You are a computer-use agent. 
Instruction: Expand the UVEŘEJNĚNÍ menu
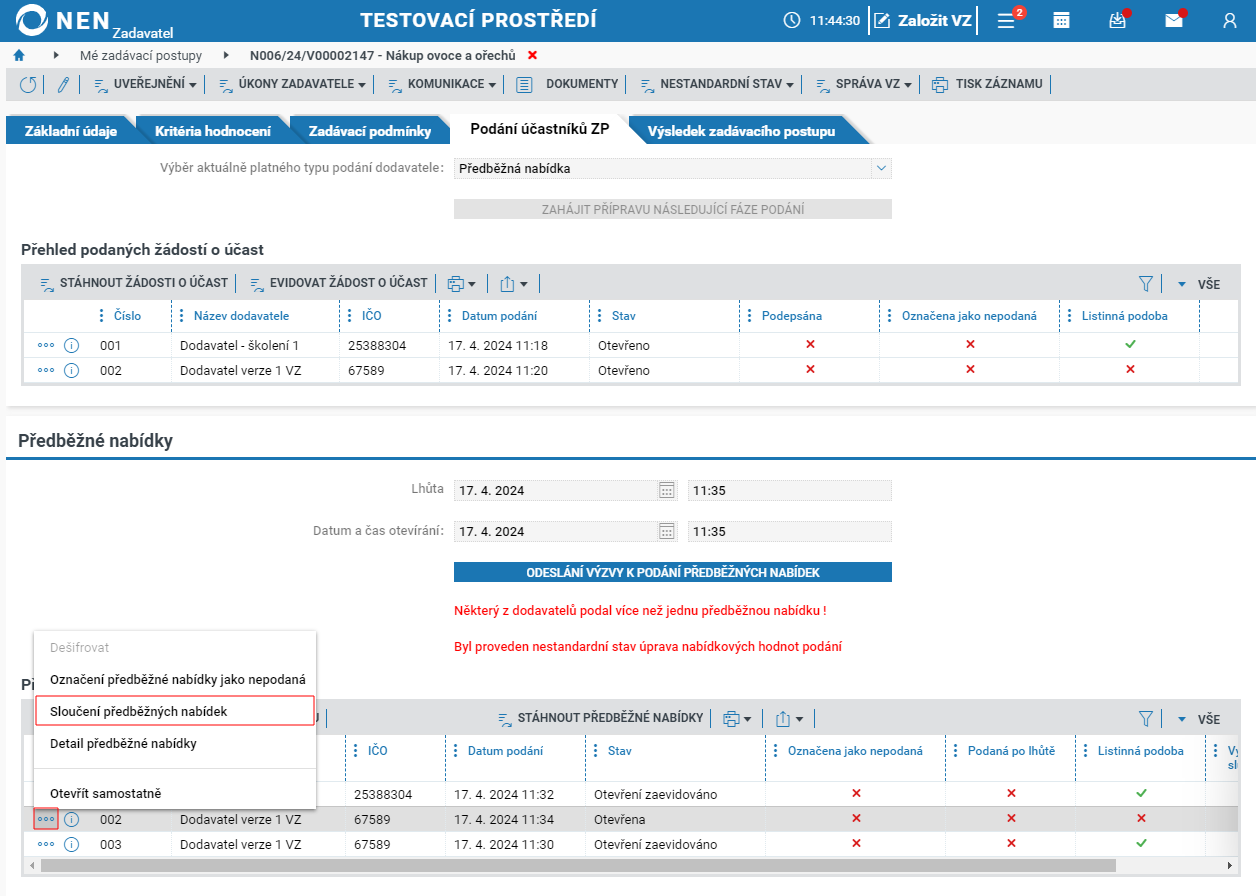pos(145,84)
